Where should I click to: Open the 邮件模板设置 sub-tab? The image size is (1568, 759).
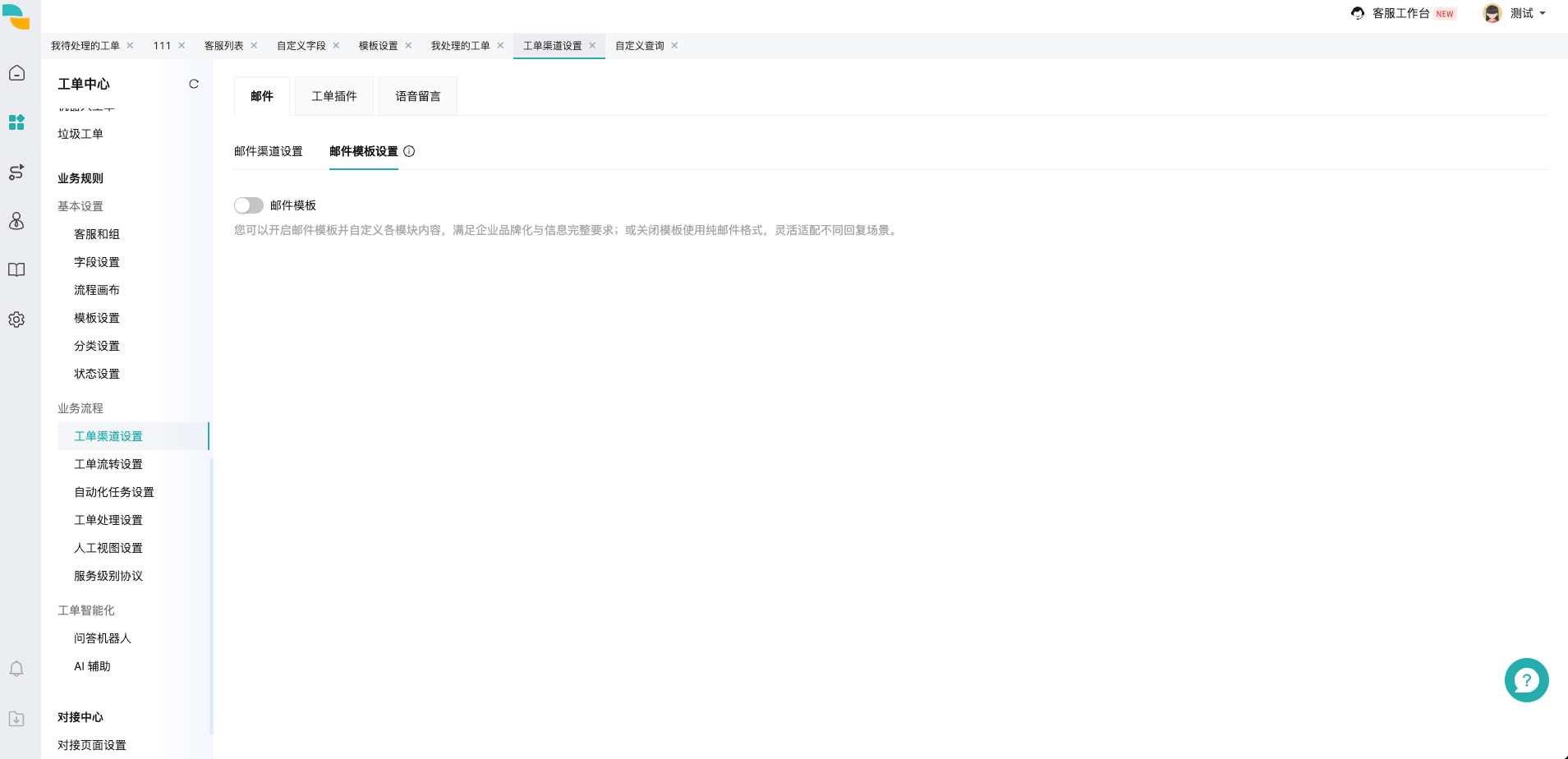coord(364,151)
